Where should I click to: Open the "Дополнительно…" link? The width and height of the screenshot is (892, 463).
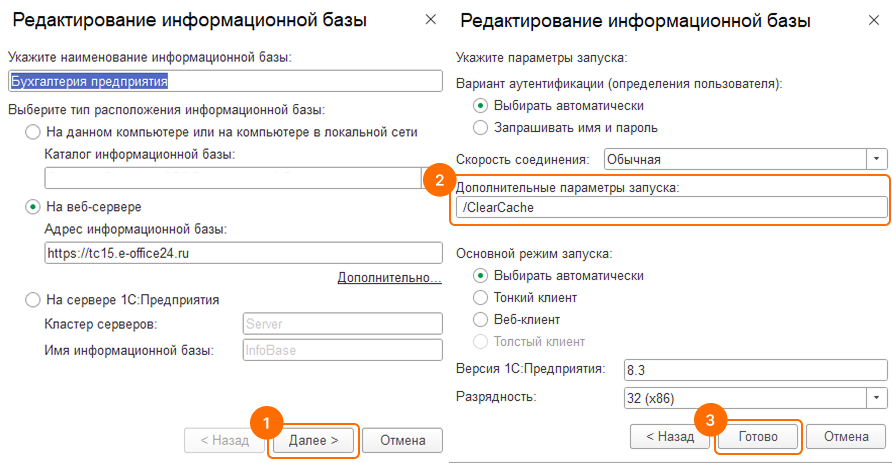(389, 277)
